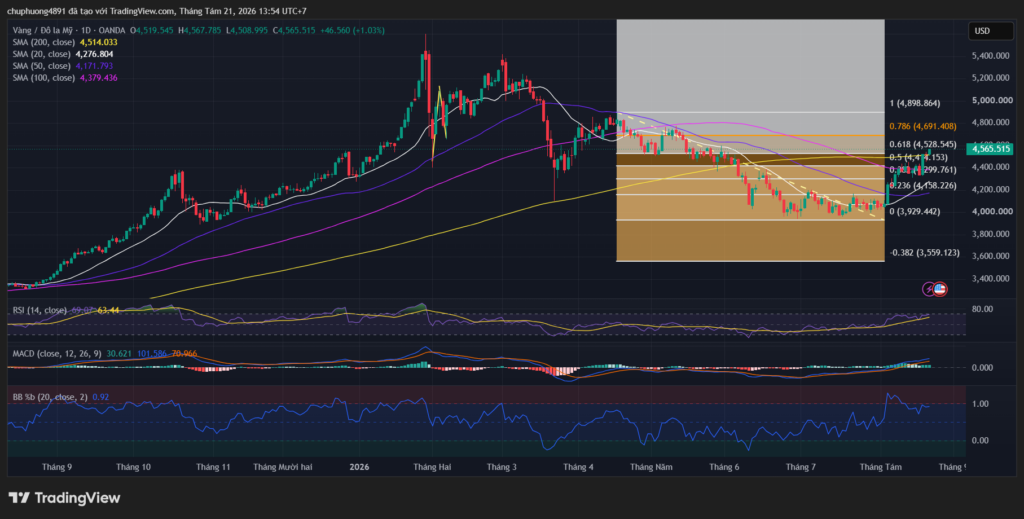1024x519 pixels.
Task: Click the closing price value C4,565.515
Action: (294, 30)
